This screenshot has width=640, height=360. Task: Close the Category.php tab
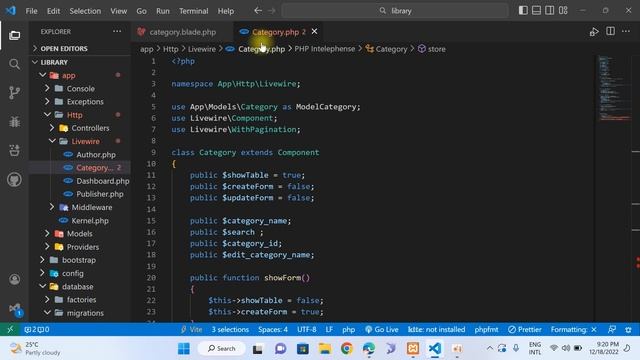tap(314, 31)
